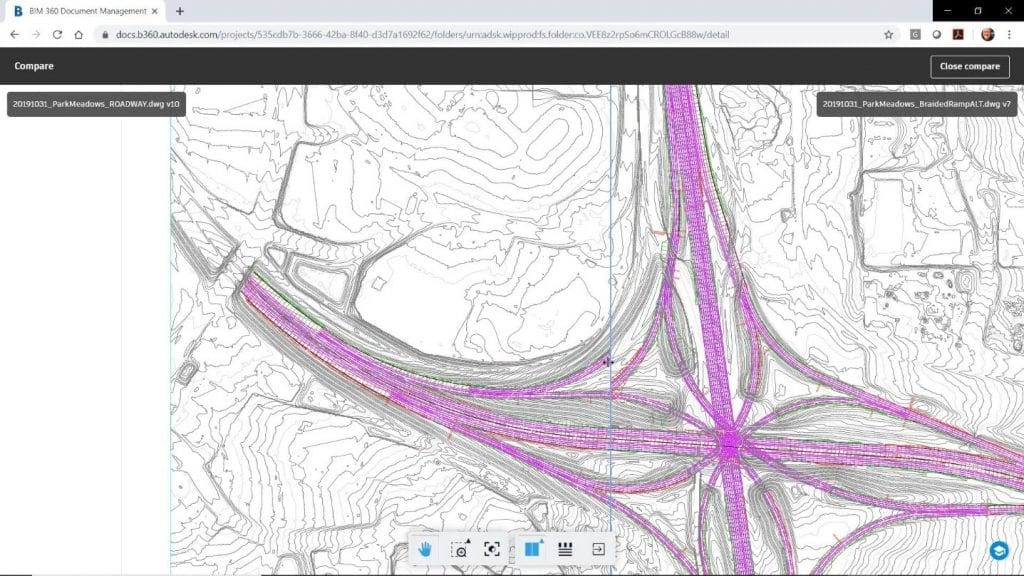Select the ROADWAY.dwg v10 file label
This screenshot has width=1024, height=576.
tap(96, 104)
